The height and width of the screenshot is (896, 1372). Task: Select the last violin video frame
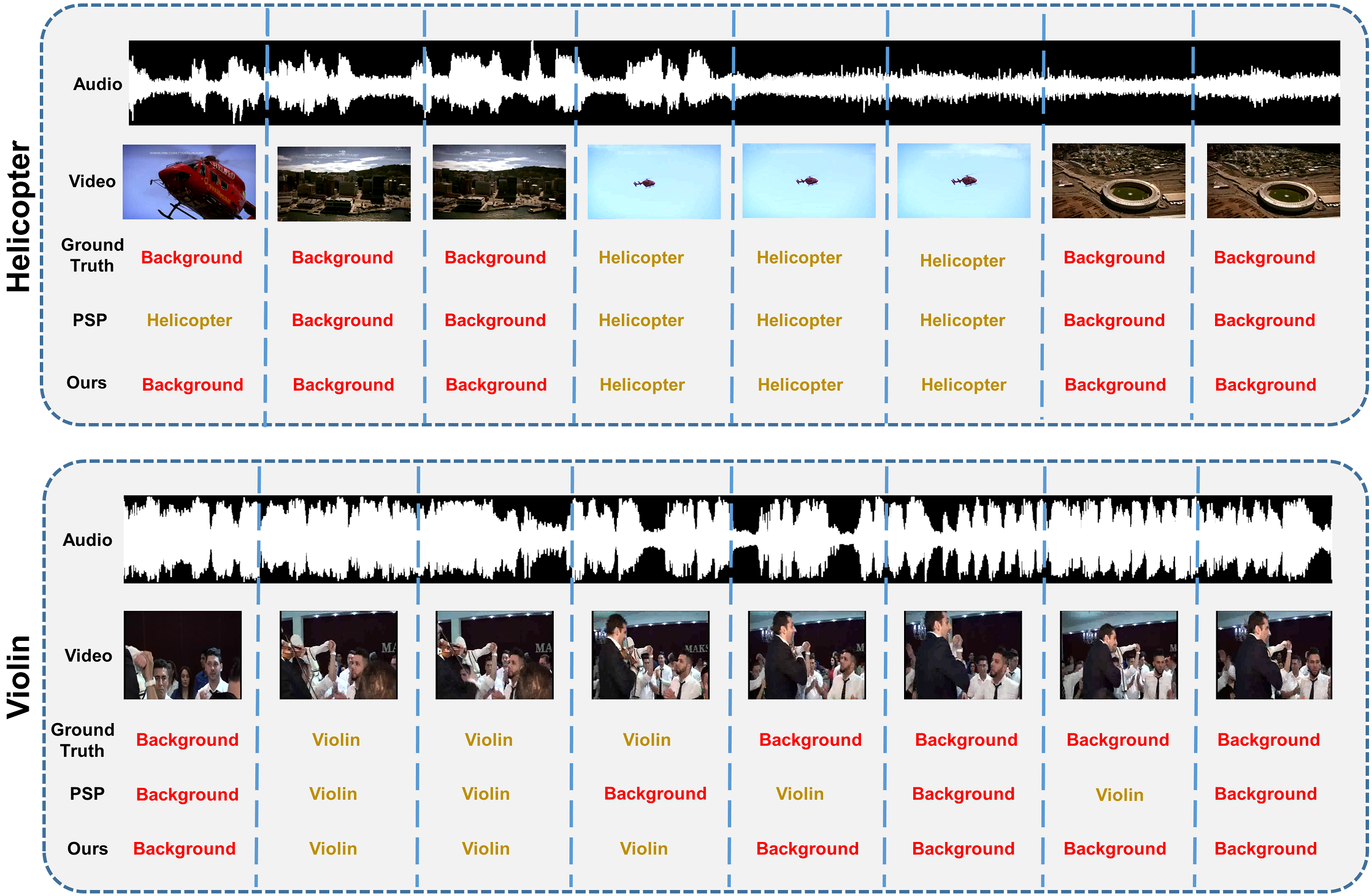pos(1273,654)
